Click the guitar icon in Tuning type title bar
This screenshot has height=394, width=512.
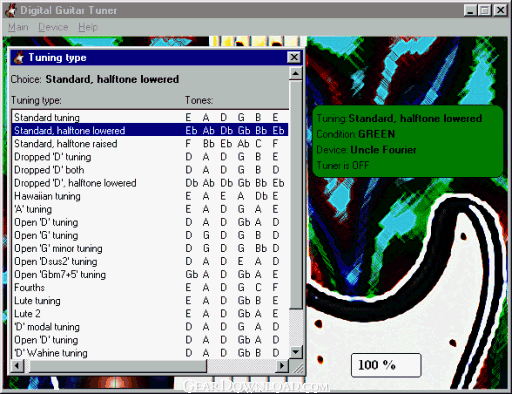tap(18, 58)
